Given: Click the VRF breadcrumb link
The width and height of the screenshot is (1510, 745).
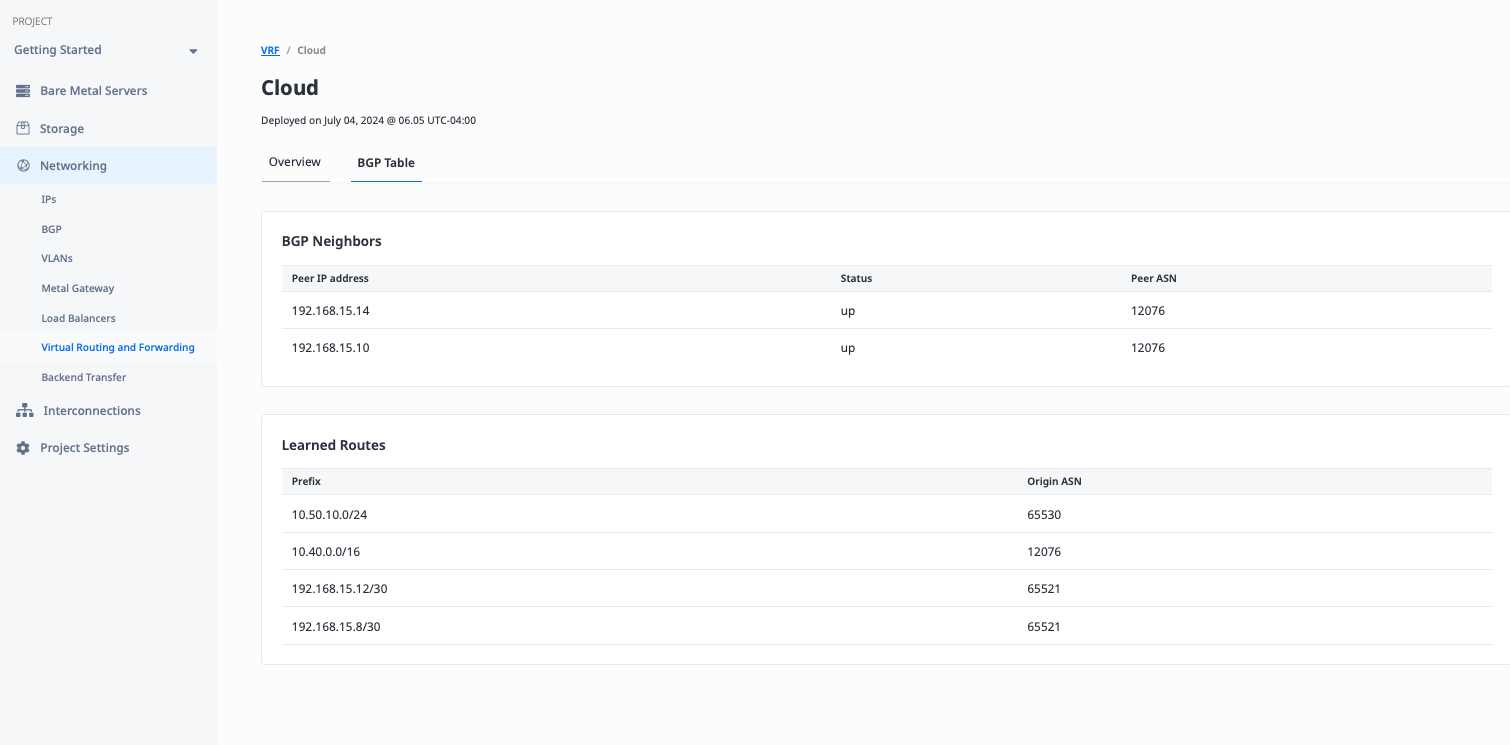Looking at the screenshot, I should pos(270,50).
